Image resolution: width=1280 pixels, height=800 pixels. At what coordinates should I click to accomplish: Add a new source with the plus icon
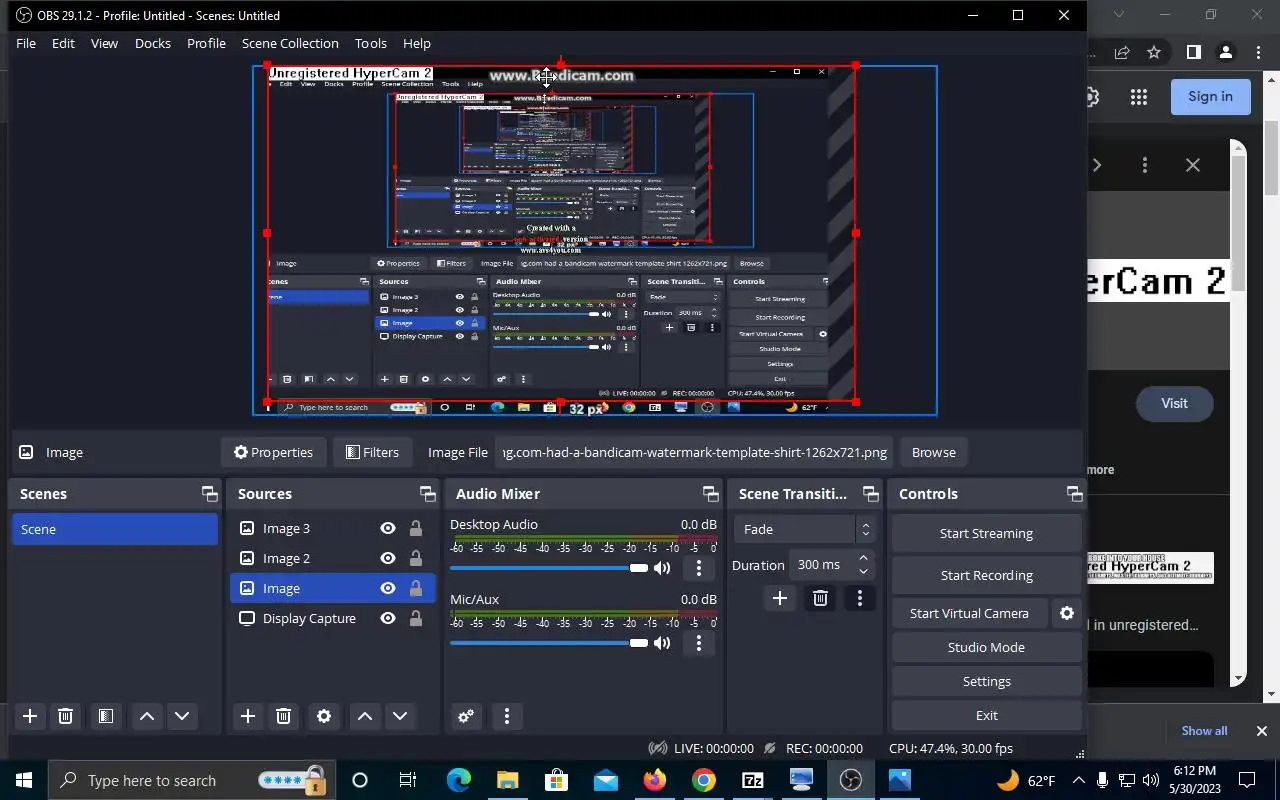tap(248, 716)
